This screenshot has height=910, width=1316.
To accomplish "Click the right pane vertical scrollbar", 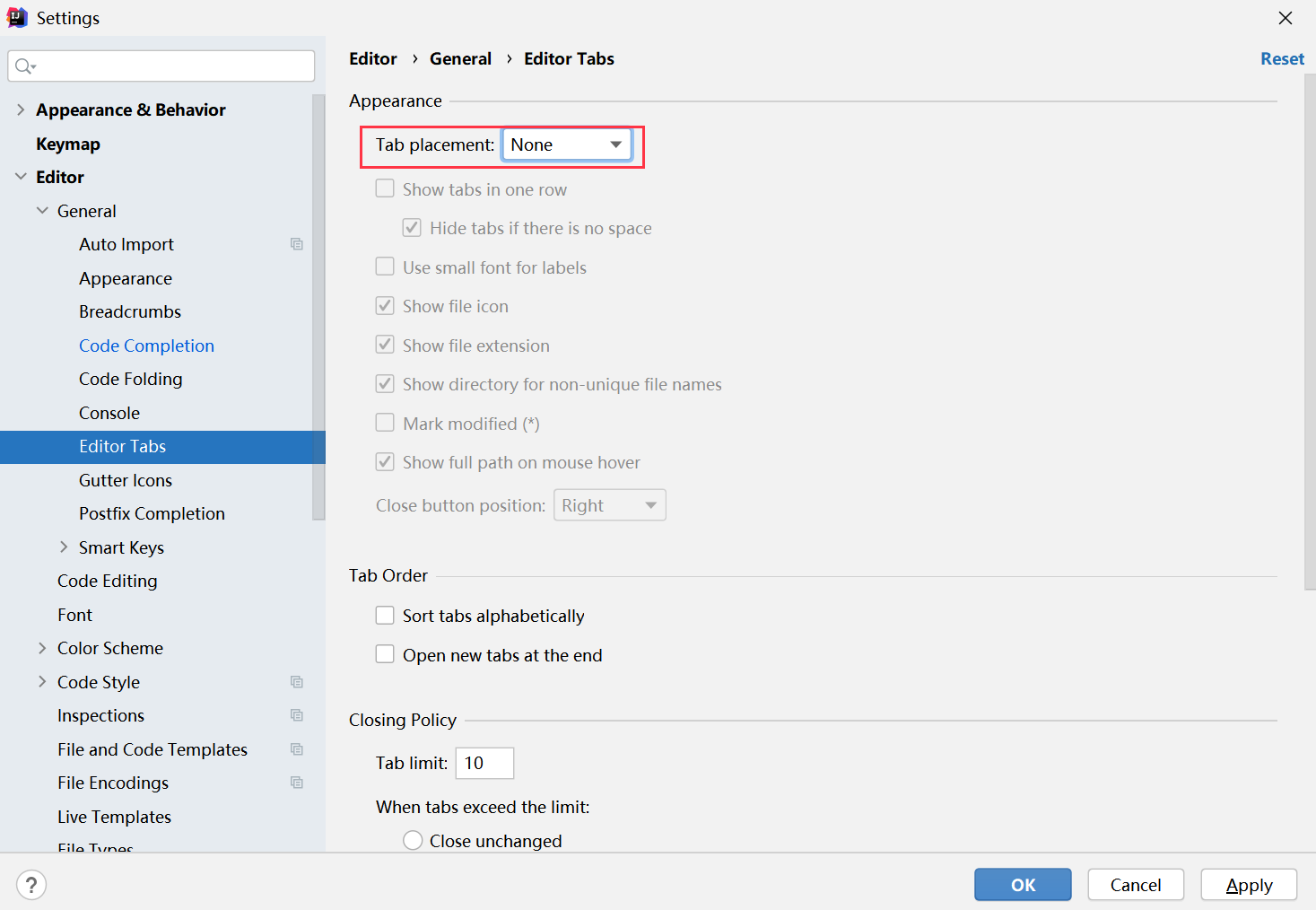I will click(x=1310, y=332).
